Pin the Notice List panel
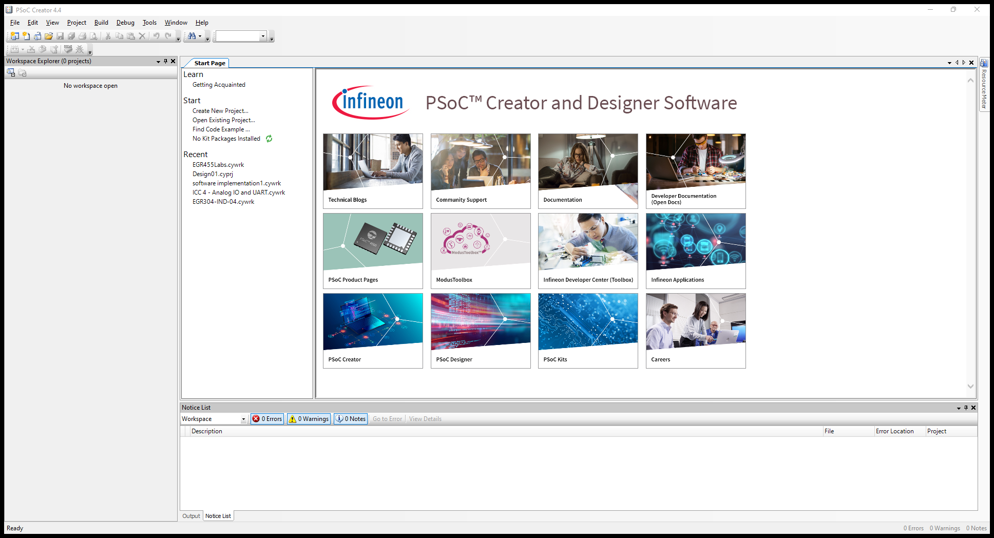 click(x=966, y=407)
